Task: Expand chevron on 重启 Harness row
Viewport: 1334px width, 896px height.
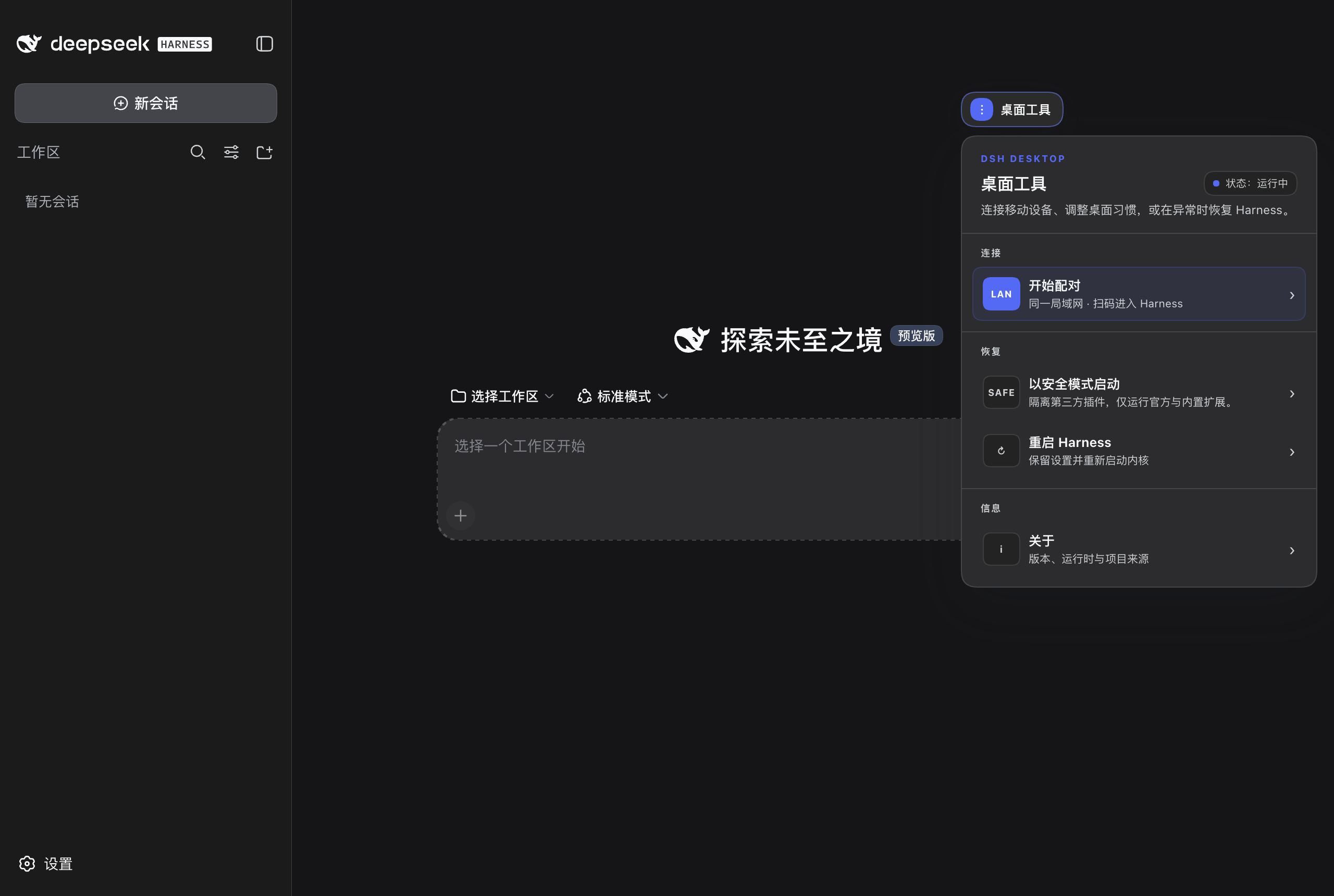Action: (1292, 452)
